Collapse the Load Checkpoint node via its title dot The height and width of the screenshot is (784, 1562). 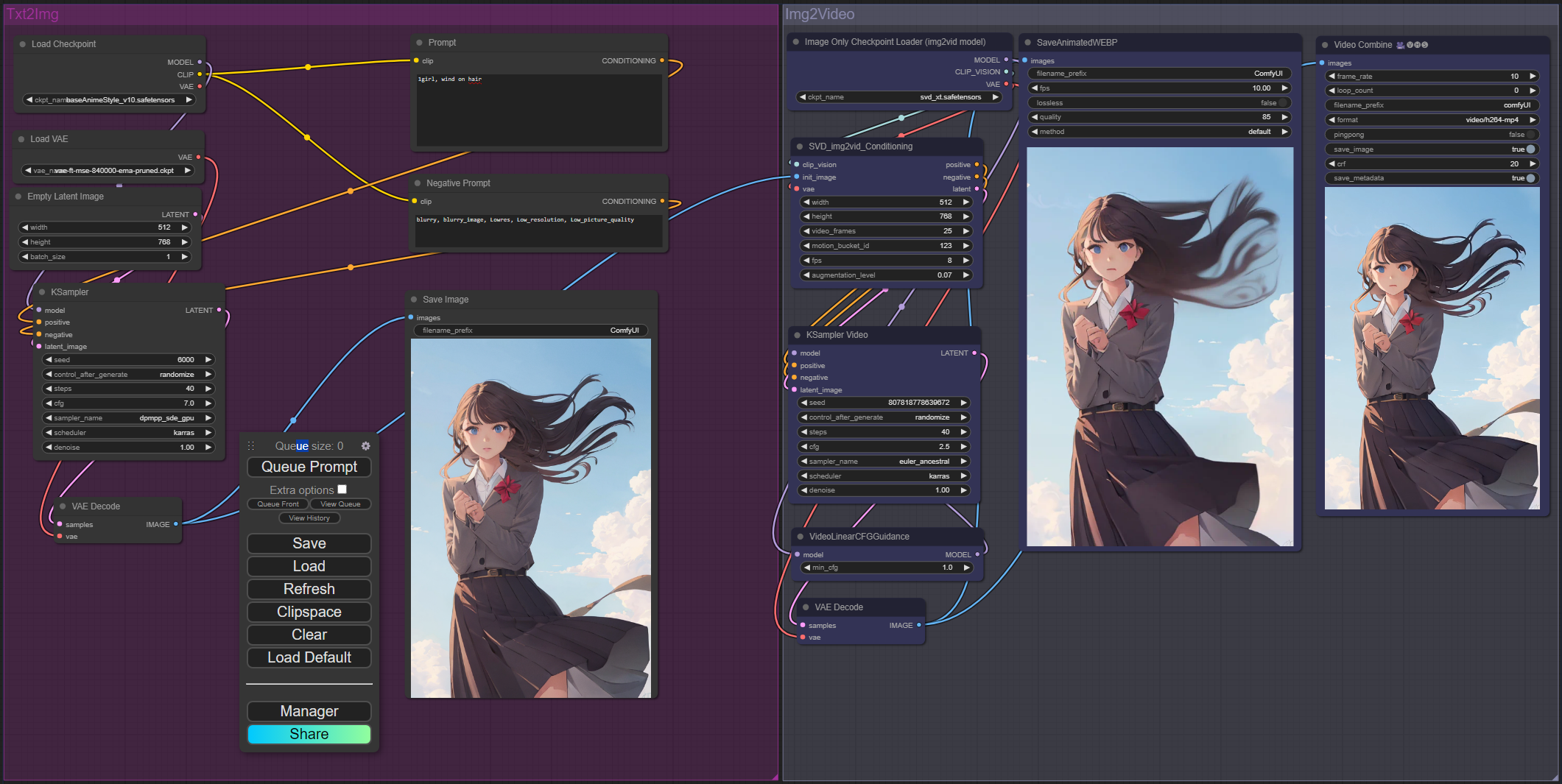pos(22,44)
